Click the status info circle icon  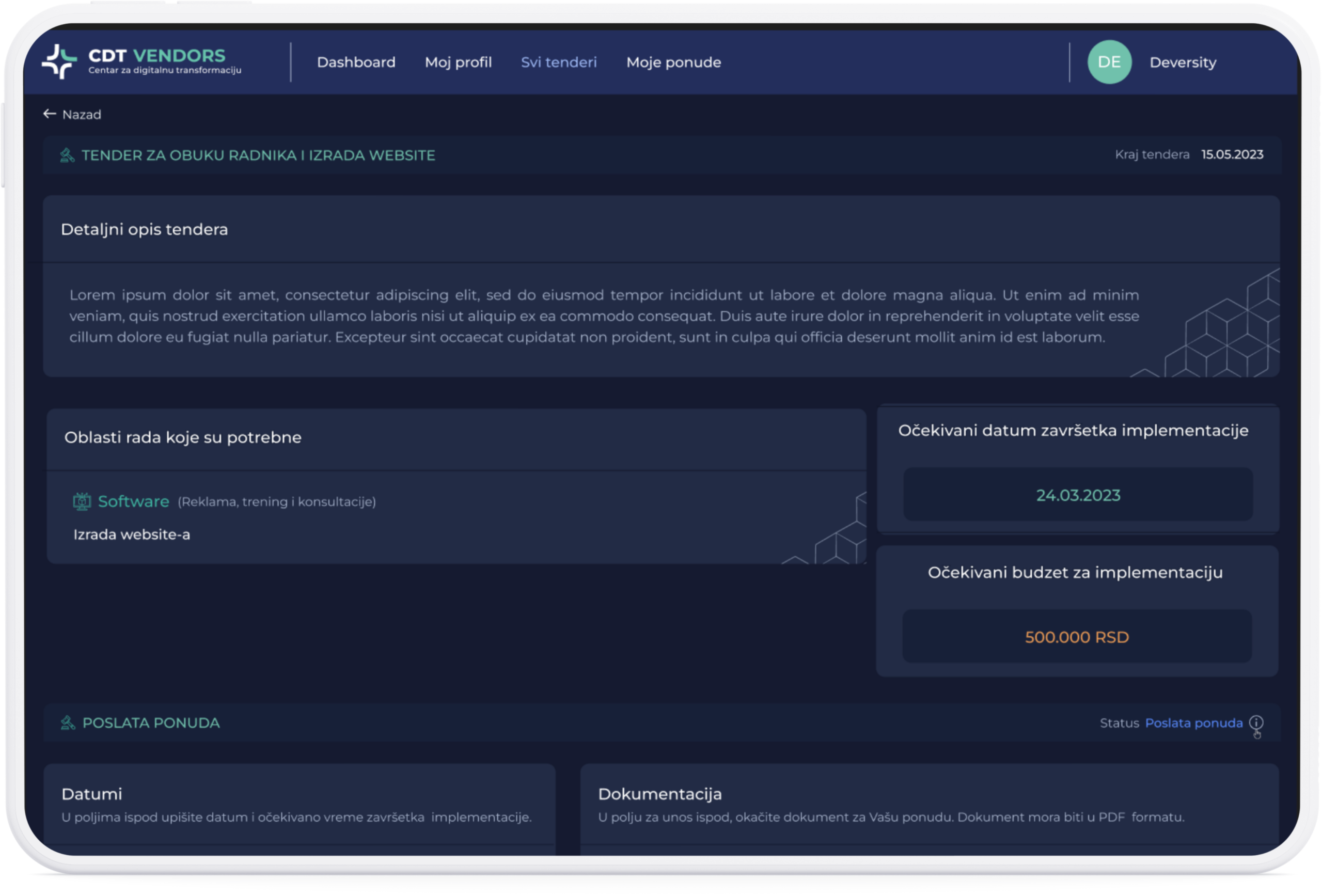click(x=1256, y=722)
